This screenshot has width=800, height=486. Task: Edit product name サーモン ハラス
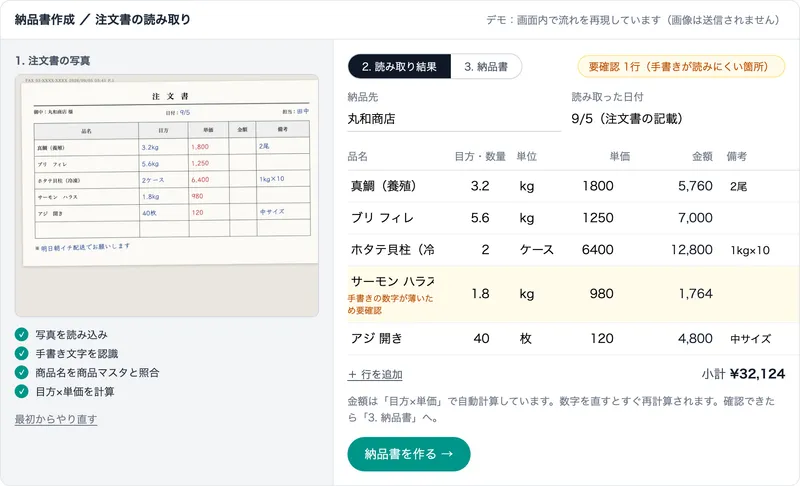(x=392, y=281)
